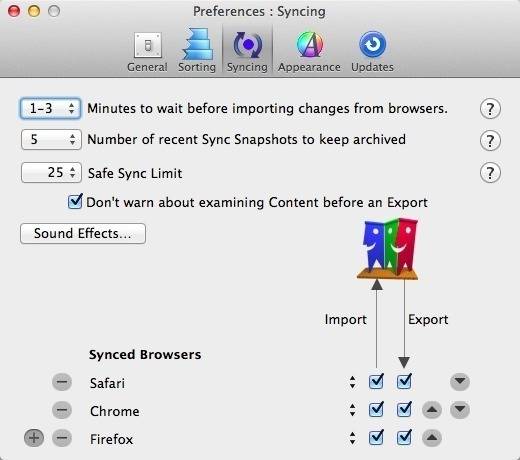Toggle Safari Import checkbox

coord(376,381)
